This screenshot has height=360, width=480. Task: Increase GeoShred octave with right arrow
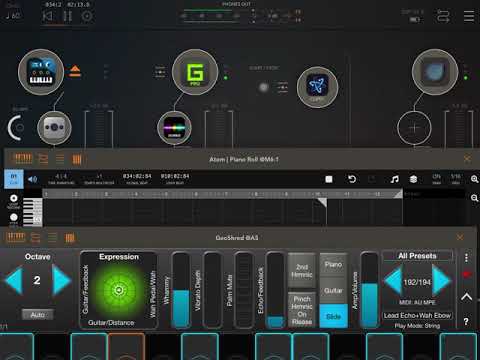point(61,280)
